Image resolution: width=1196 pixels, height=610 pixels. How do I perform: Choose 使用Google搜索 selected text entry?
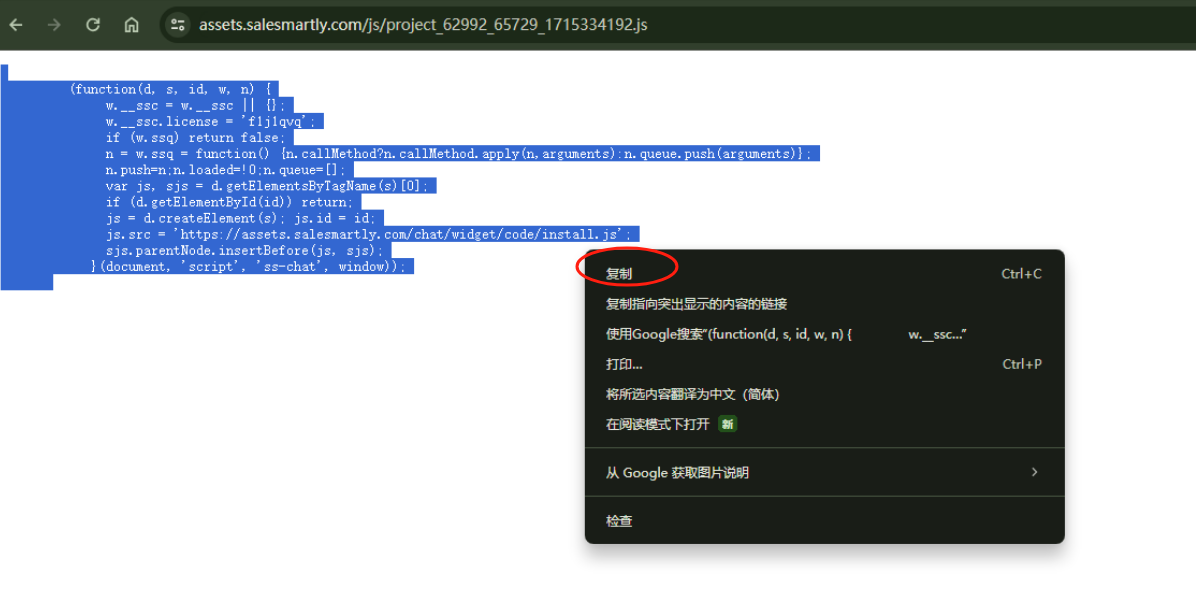[824, 334]
